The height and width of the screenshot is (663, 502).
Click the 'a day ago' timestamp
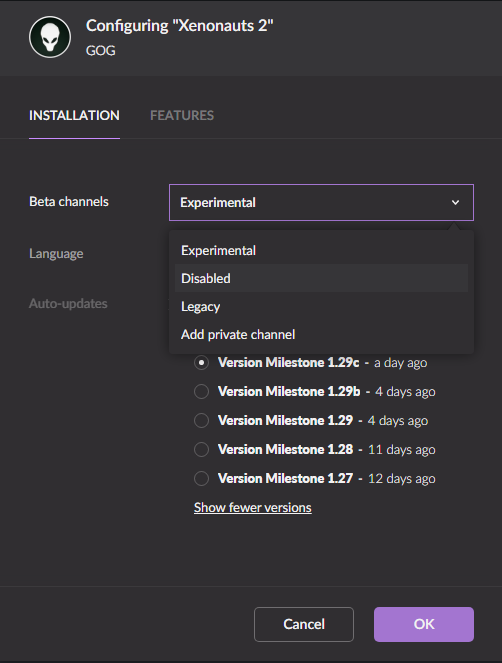pos(401,363)
